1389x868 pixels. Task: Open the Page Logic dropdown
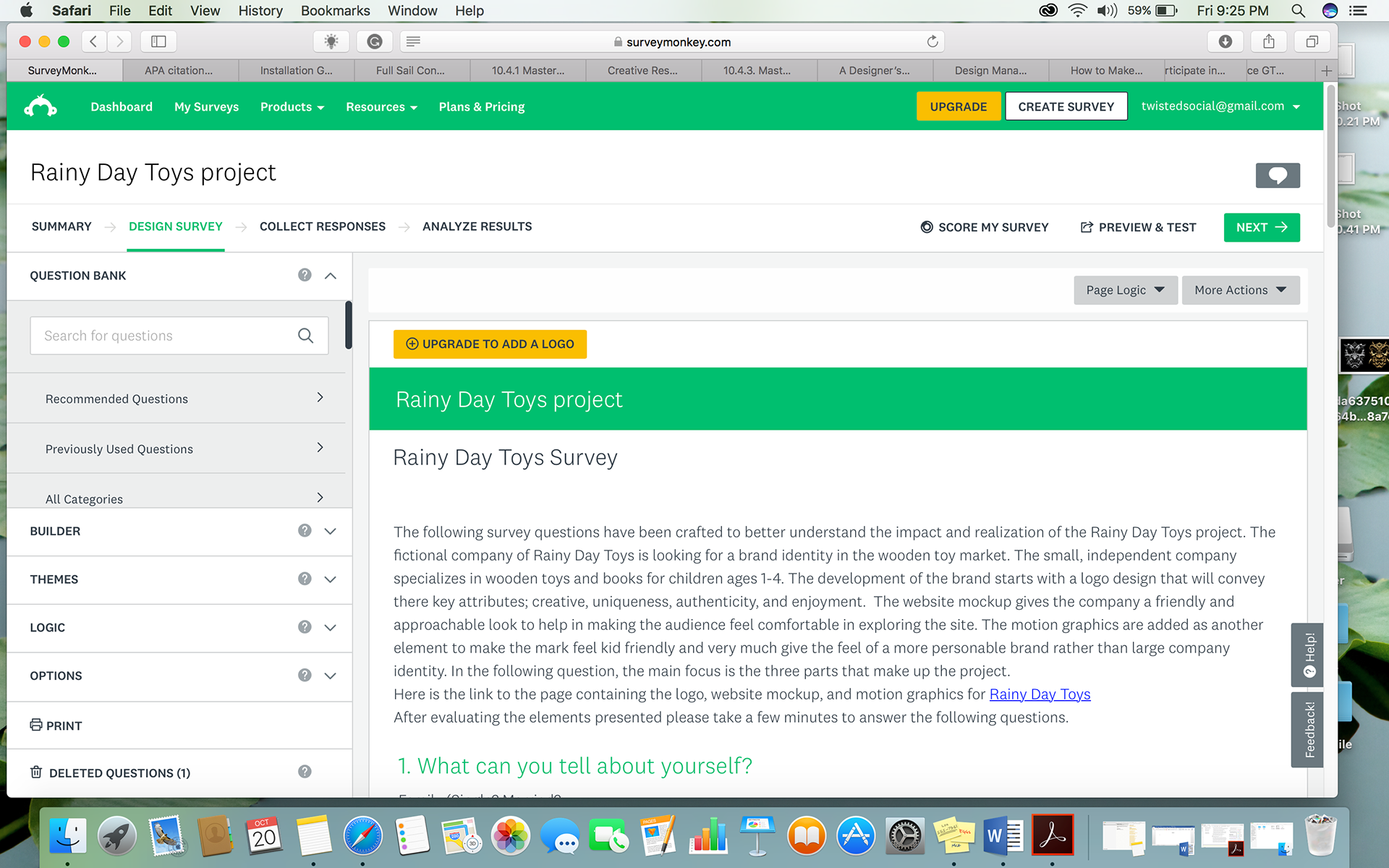[1125, 290]
